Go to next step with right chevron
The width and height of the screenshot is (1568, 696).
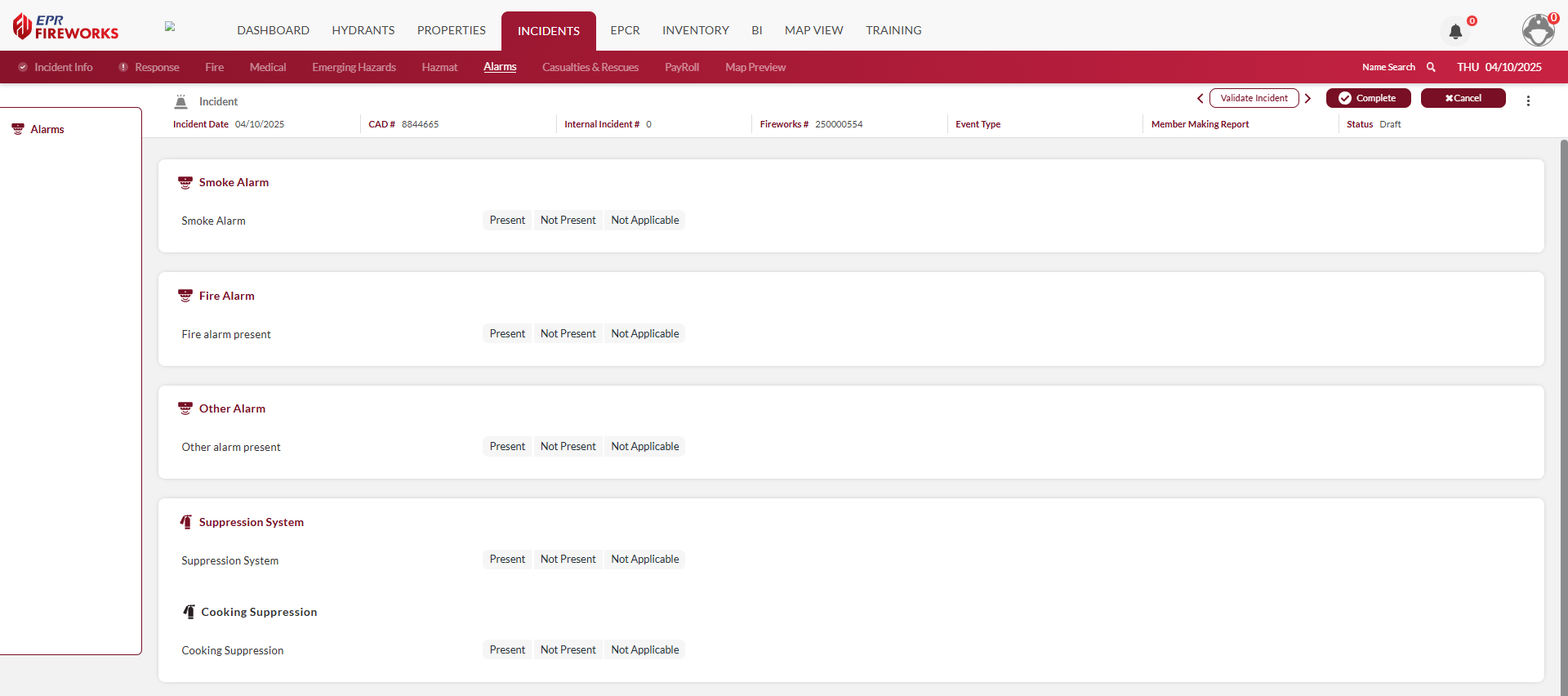[x=1307, y=98]
